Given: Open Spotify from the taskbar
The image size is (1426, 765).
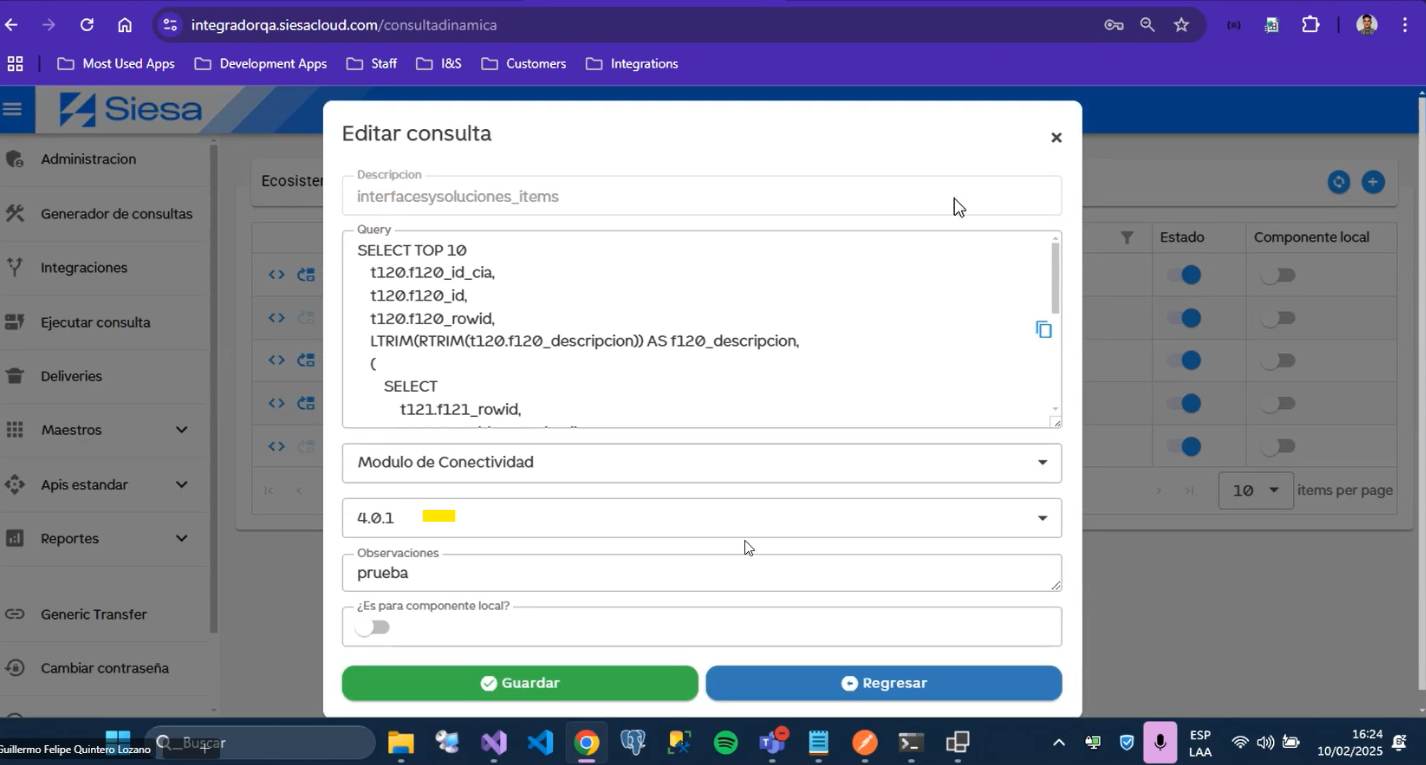Looking at the screenshot, I should tap(724, 742).
